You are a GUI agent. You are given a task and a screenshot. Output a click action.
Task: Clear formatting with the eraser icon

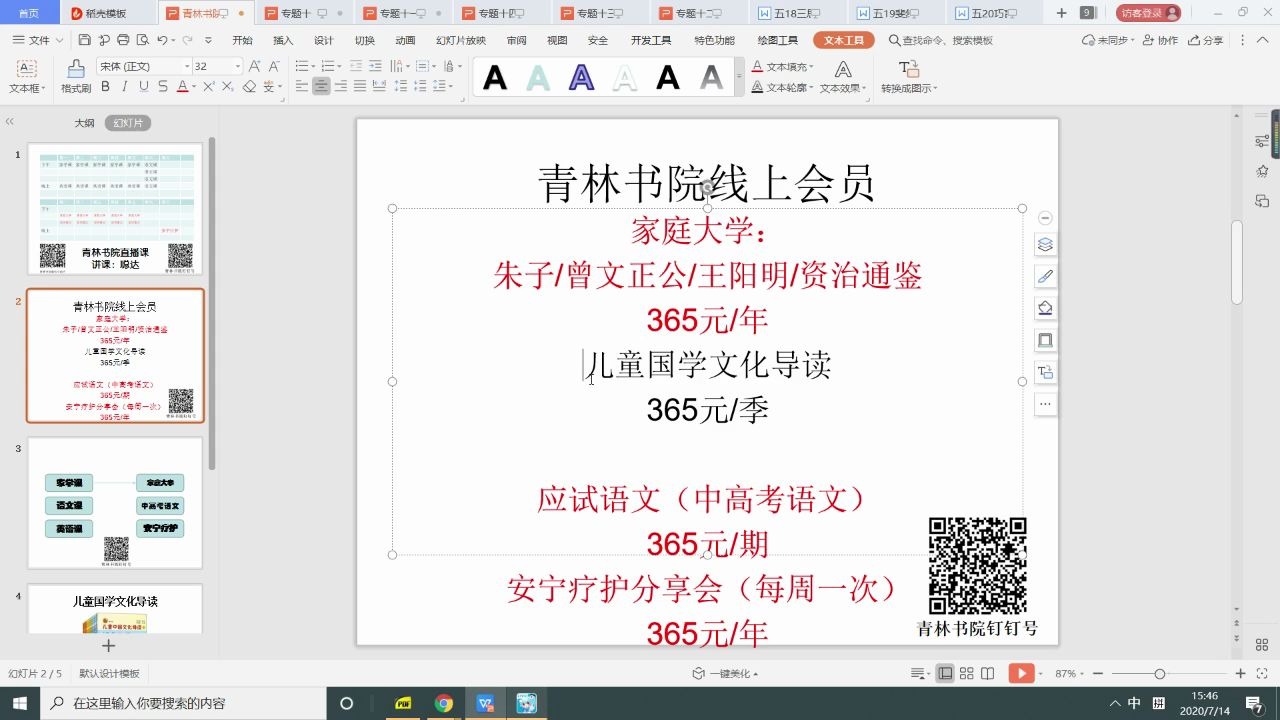(250, 87)
